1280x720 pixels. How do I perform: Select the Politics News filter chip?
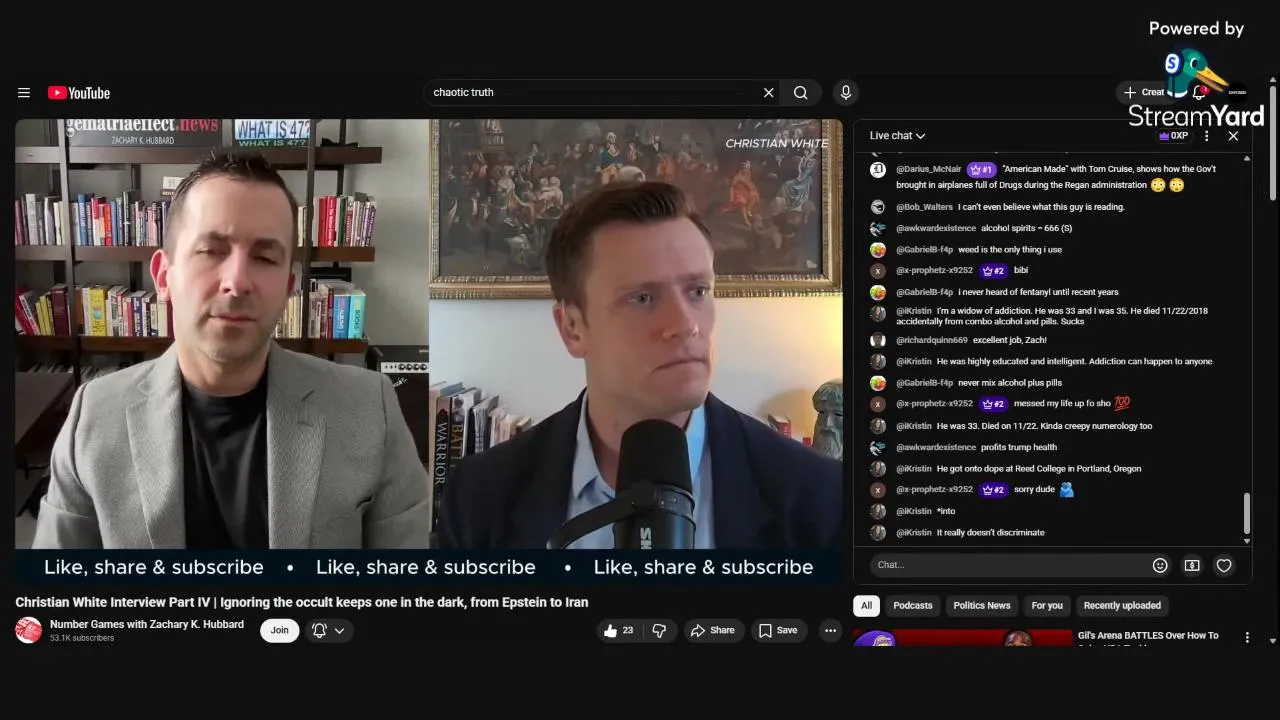tap(982, 605)
